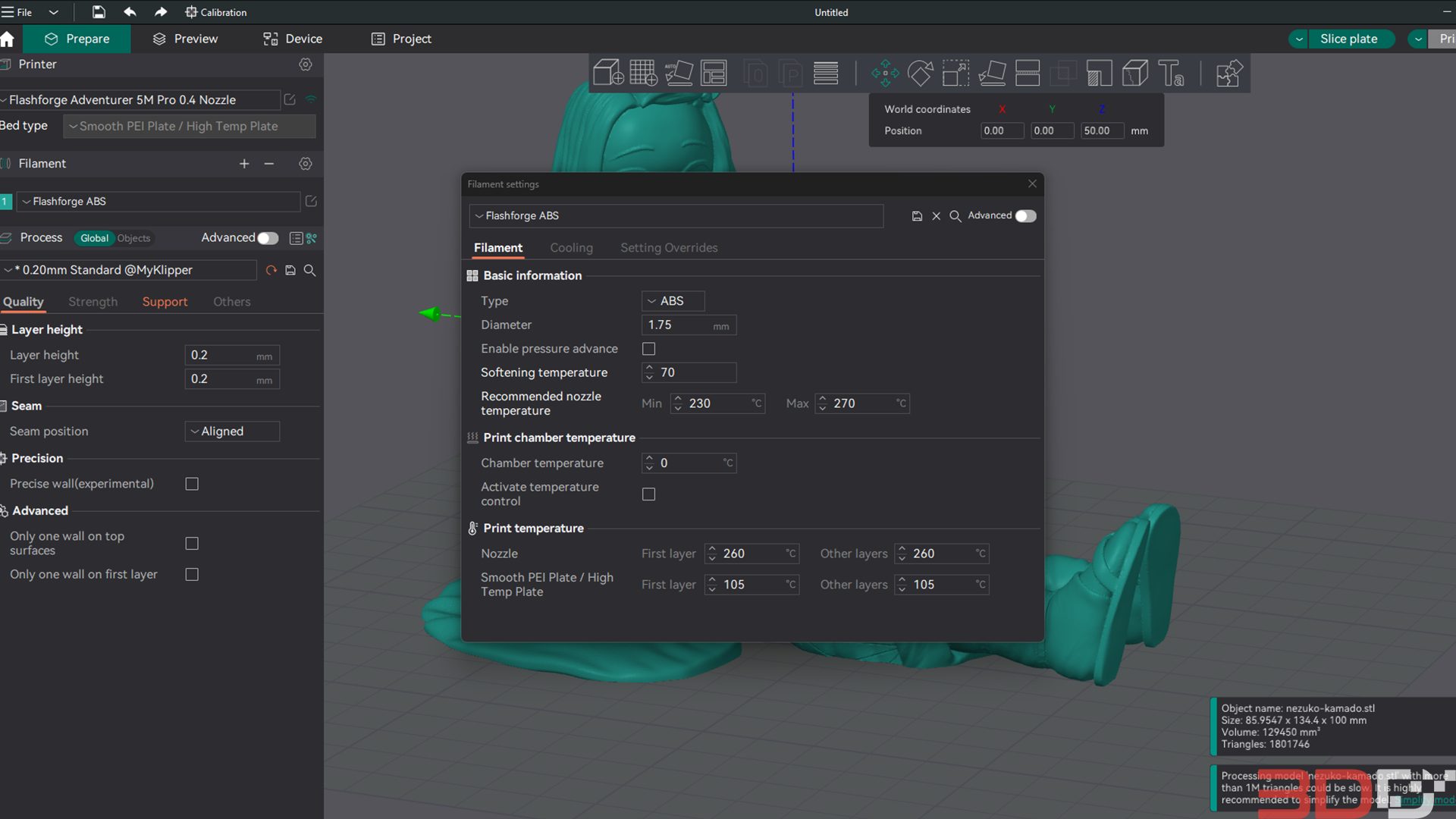Click the Softening temperature input field
This screenshot has height=819, width=1456.
point(689,372)
